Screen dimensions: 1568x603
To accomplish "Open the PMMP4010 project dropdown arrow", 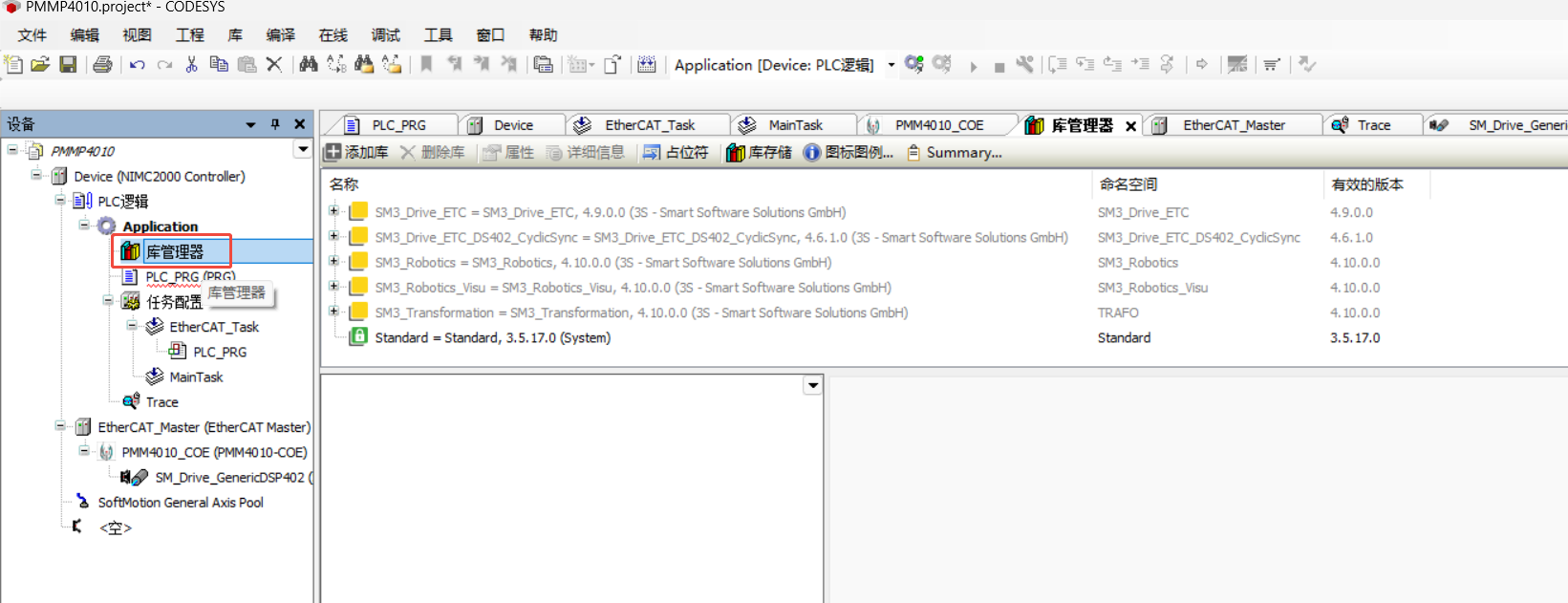I will 303,149.
